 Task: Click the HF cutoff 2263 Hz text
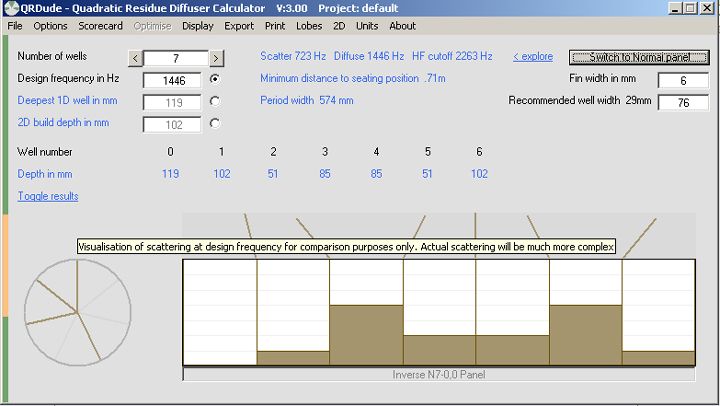coord(452,56)
